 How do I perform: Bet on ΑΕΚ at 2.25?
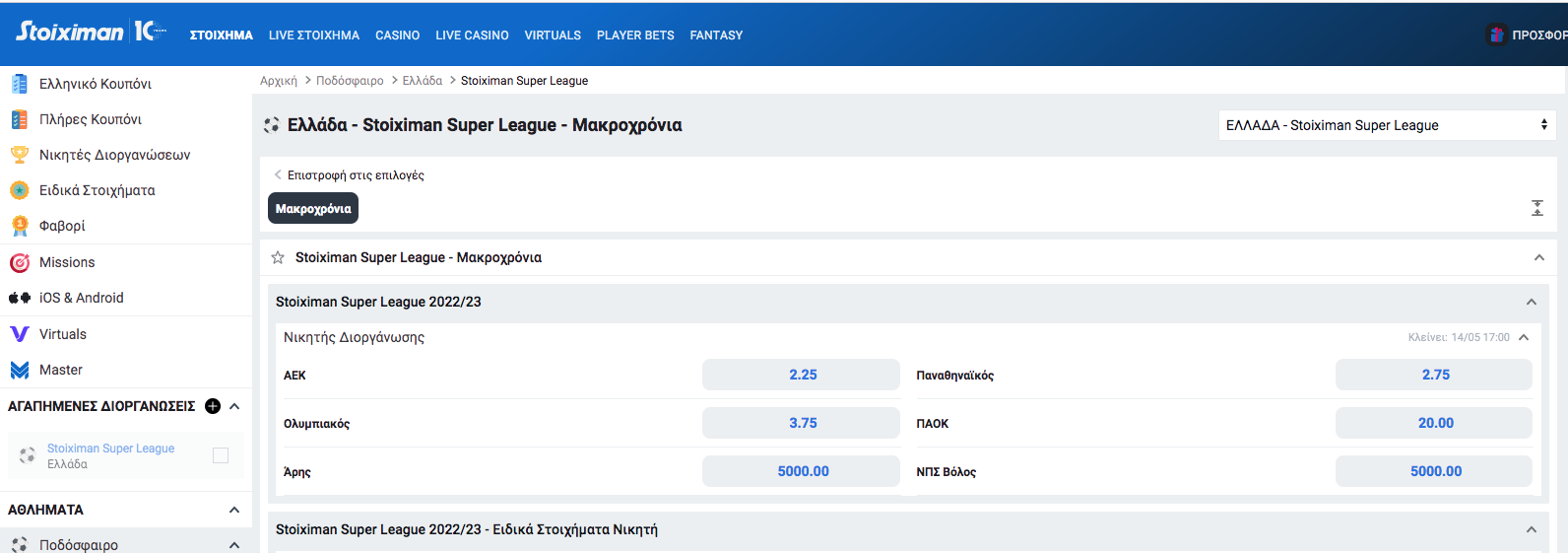coord(801,375)
